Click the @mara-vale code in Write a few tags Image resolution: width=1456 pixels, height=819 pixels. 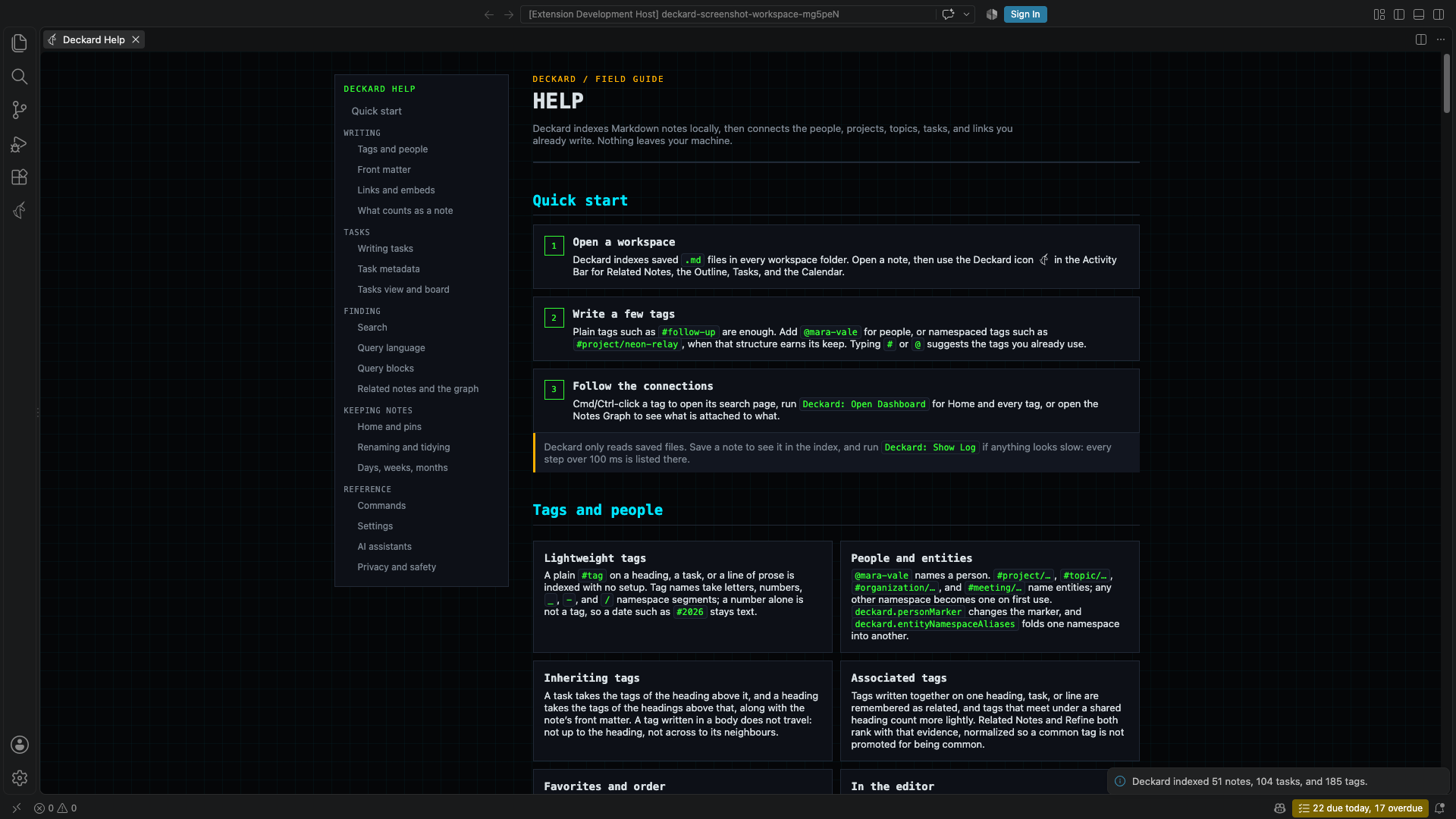pos(830,332)
